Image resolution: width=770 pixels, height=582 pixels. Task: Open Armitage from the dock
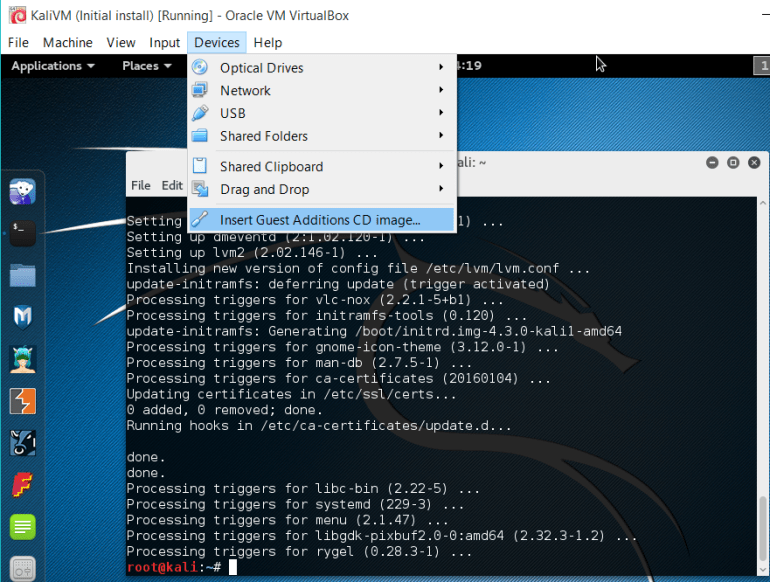pyautogui.click(x=22, y=358)
